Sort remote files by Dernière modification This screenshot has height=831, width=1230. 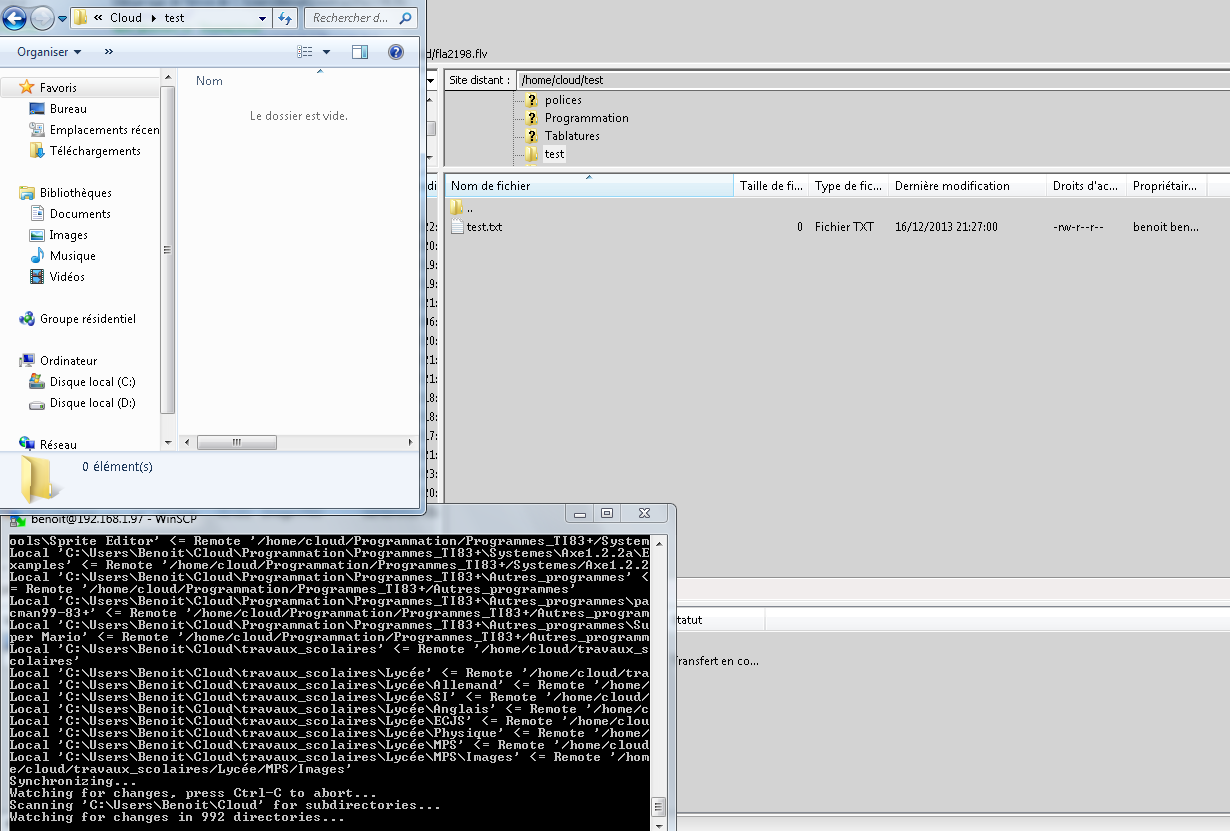967,186
